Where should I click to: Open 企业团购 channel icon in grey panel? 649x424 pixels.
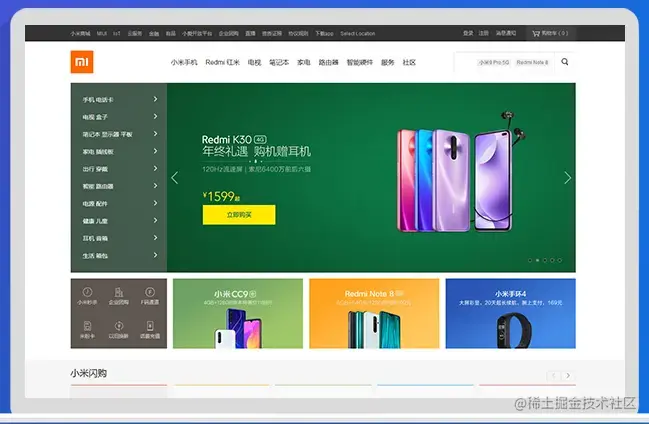tap(119, 296)
